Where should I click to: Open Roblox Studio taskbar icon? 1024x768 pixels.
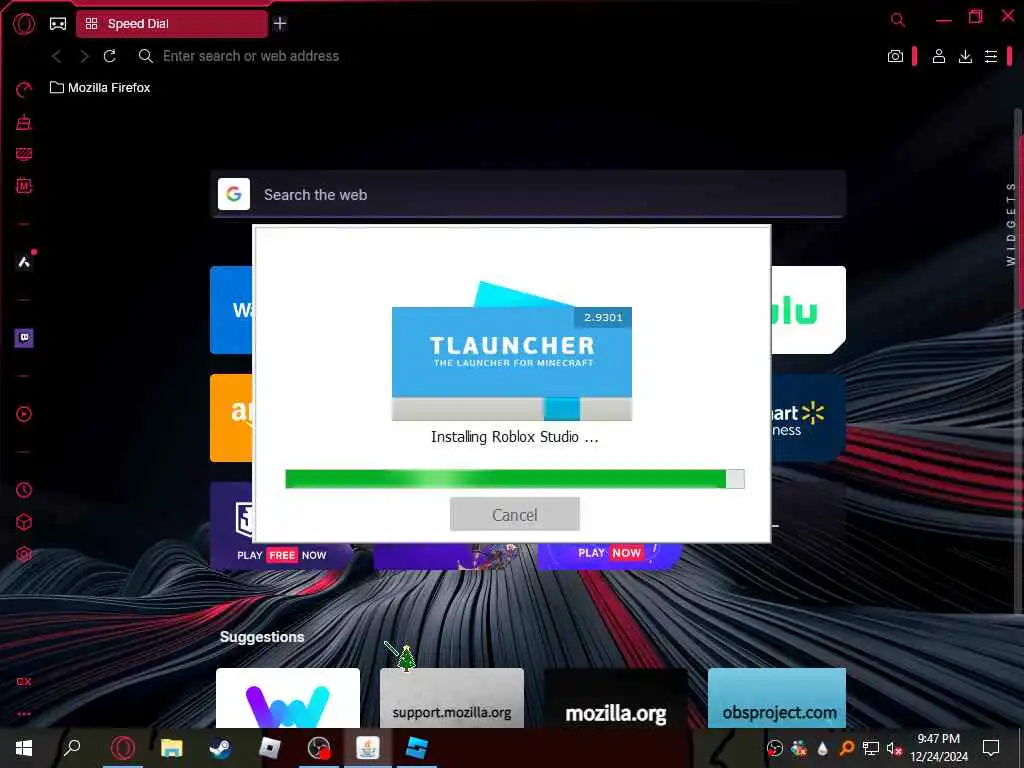tap(417, 748)
